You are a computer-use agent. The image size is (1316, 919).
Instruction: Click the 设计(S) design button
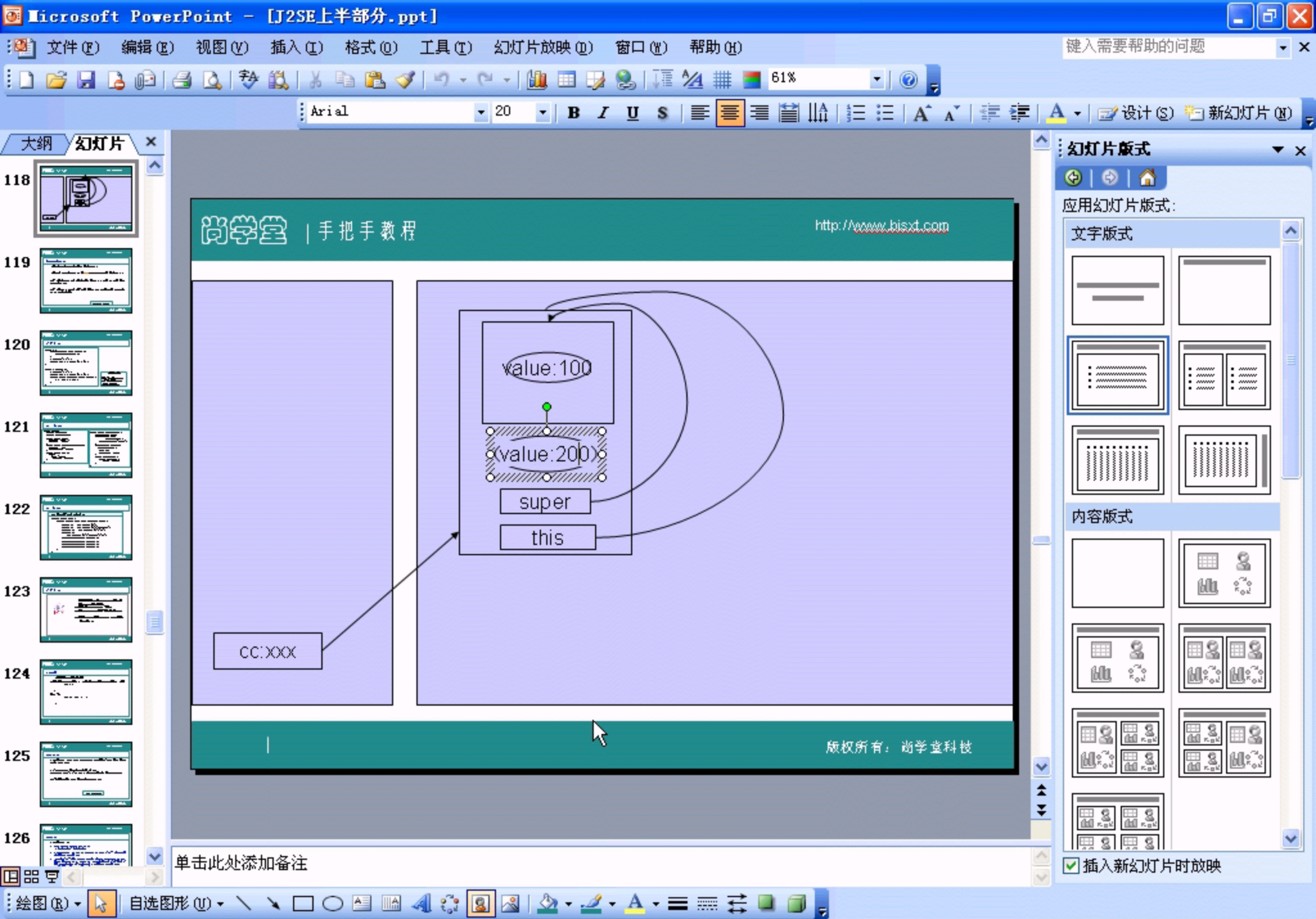1135,113
